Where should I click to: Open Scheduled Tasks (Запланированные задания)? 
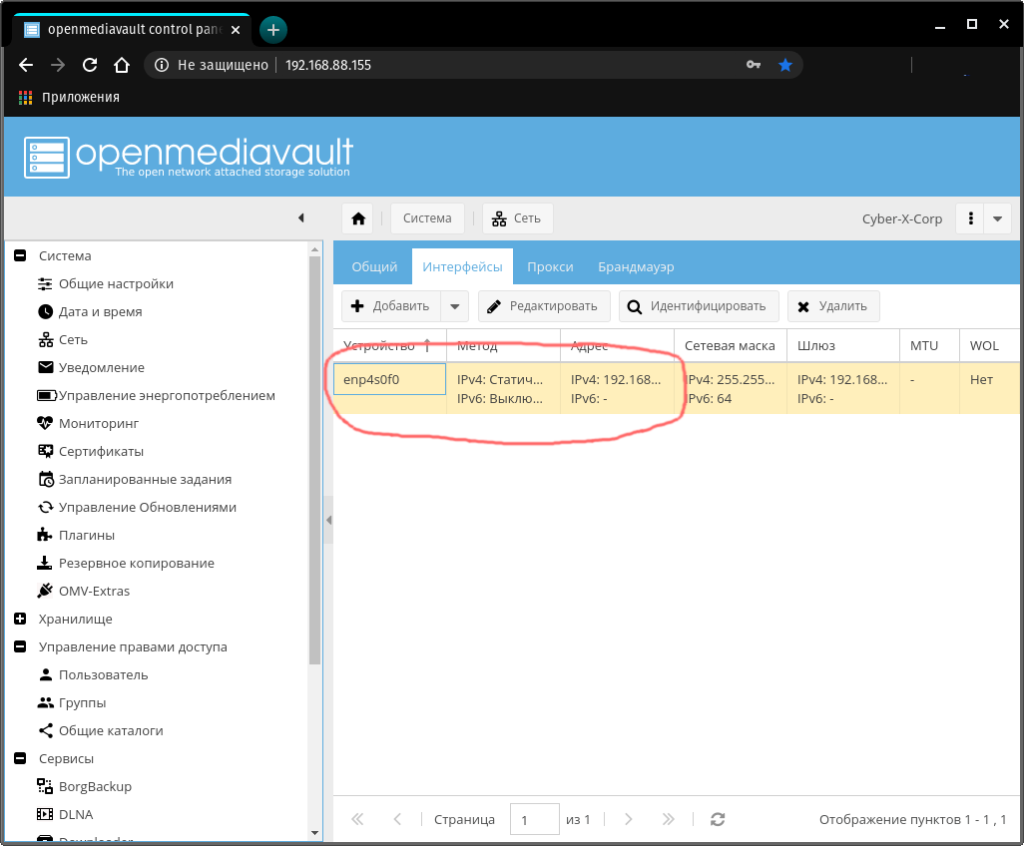coord(144,479)
